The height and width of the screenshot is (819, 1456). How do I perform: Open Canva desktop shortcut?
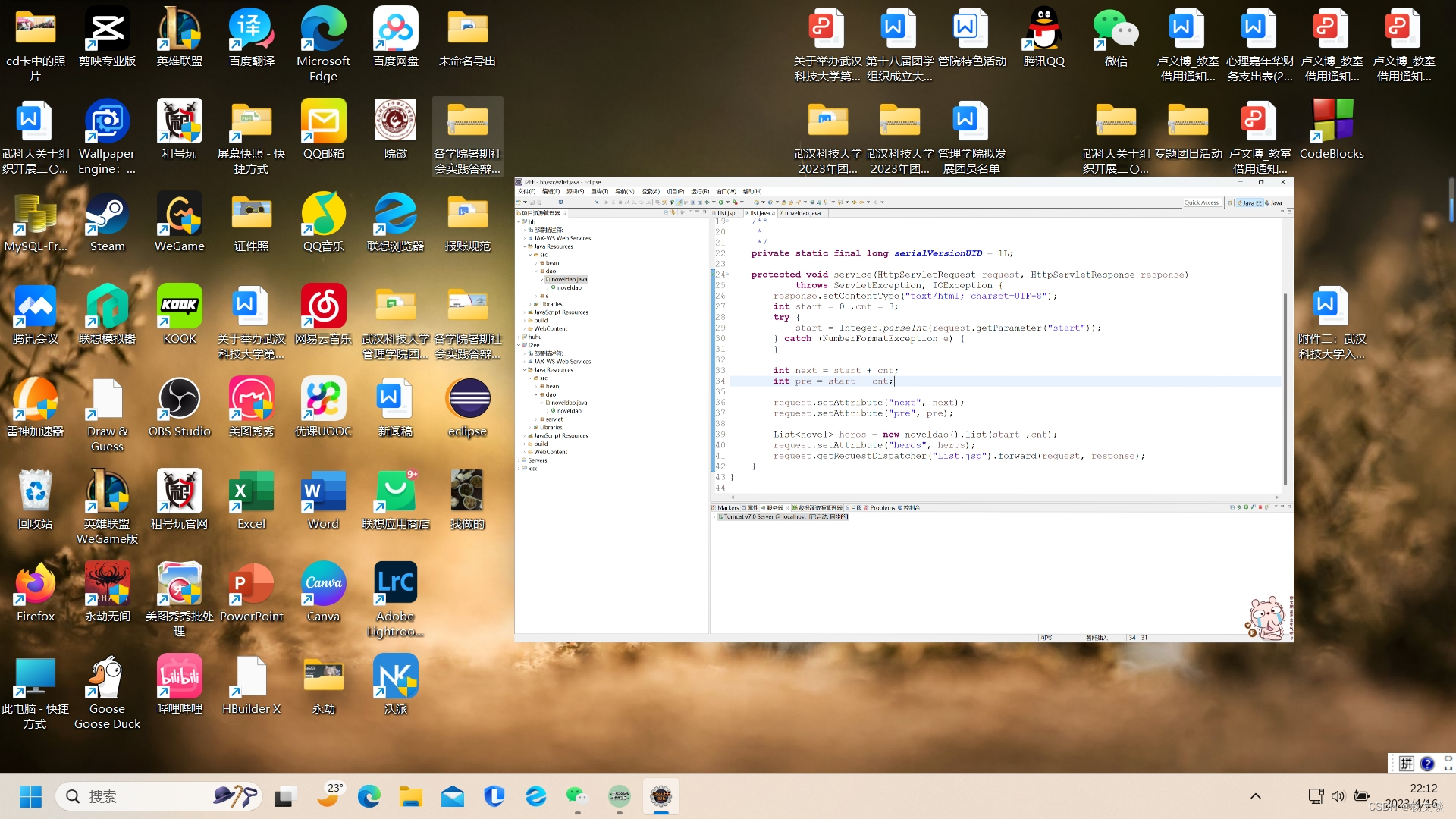pyautogui.click(x=323, y=592)
